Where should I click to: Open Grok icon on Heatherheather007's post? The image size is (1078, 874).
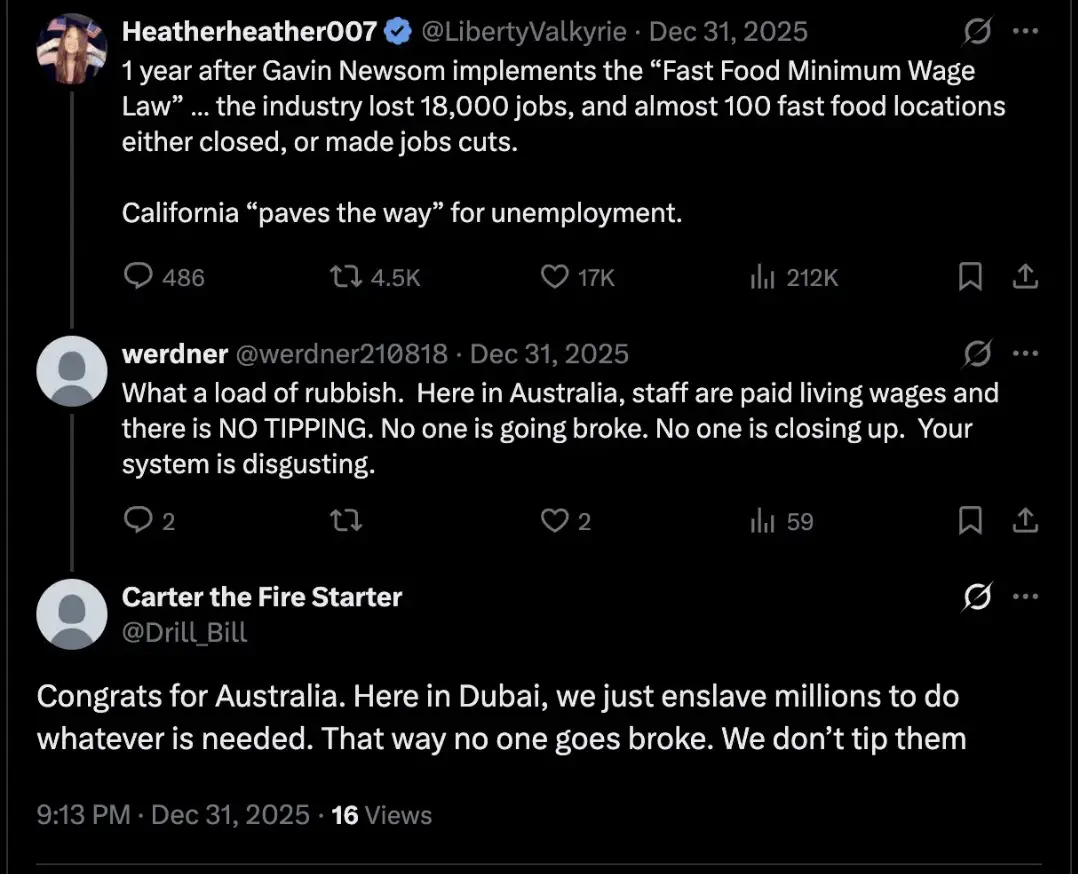tap(976, 33)
